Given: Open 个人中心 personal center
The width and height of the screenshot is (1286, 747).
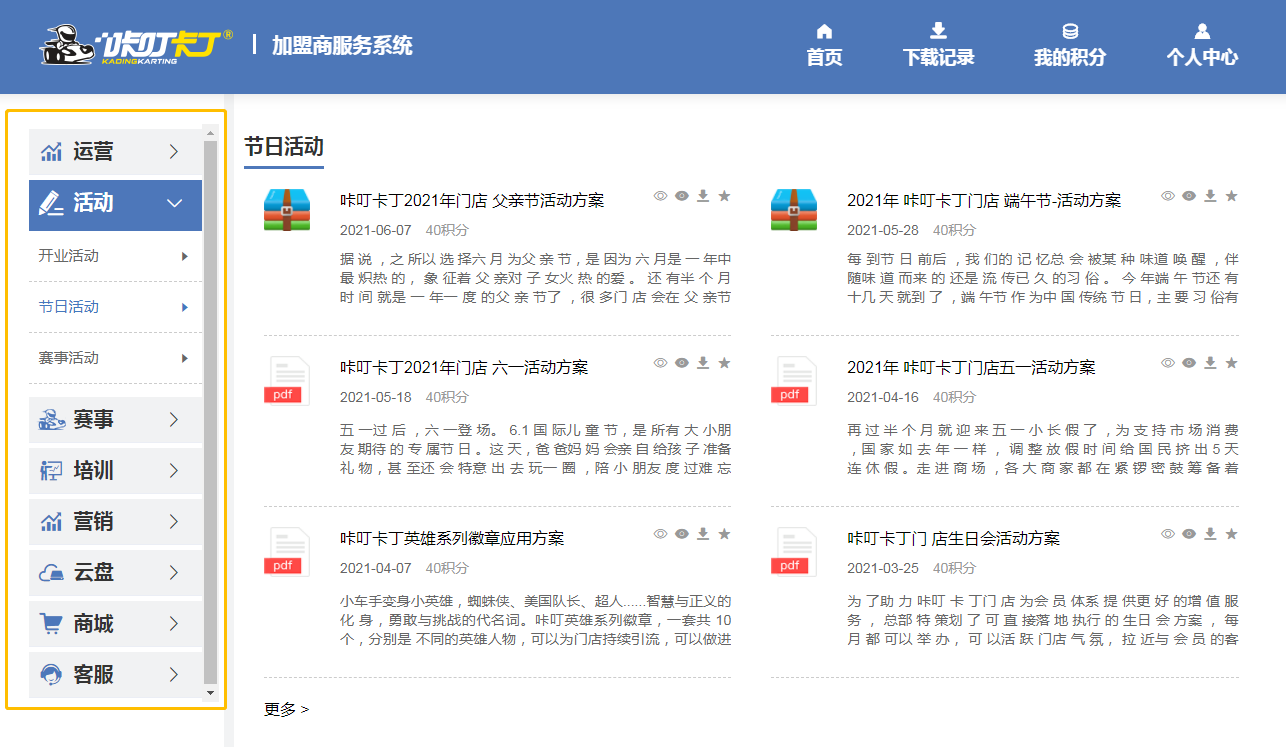Looking at the screenshot, I should [1202, 46].
